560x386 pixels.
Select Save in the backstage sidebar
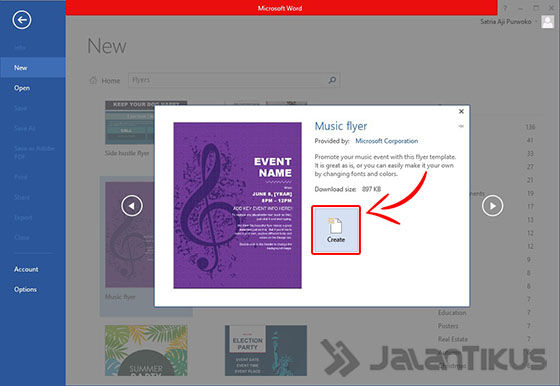coord(33,108)
